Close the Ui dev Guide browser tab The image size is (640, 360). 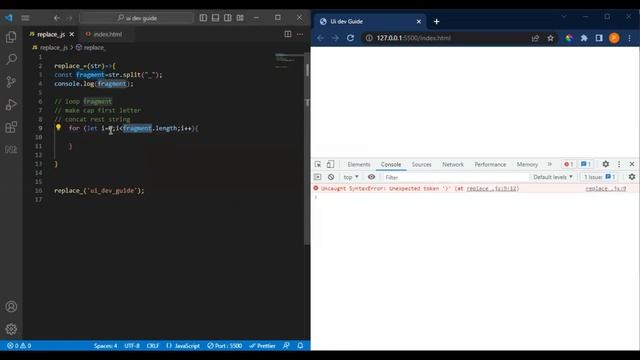point(418,22)
